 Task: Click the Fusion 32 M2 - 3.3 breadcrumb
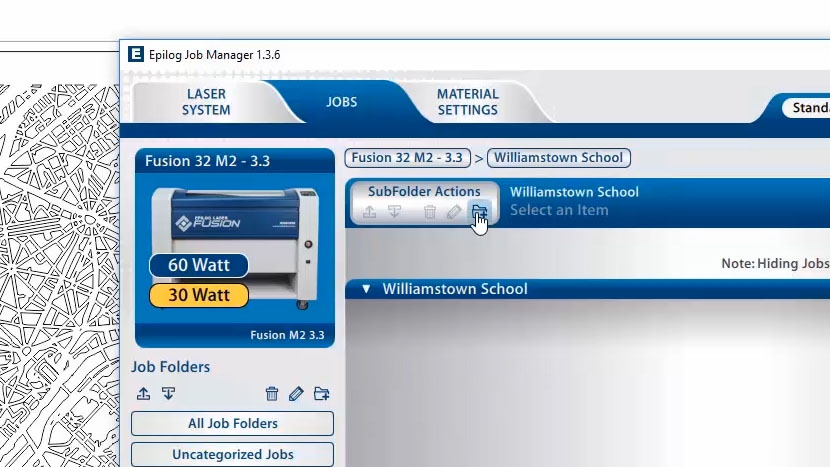coord(407,158)
